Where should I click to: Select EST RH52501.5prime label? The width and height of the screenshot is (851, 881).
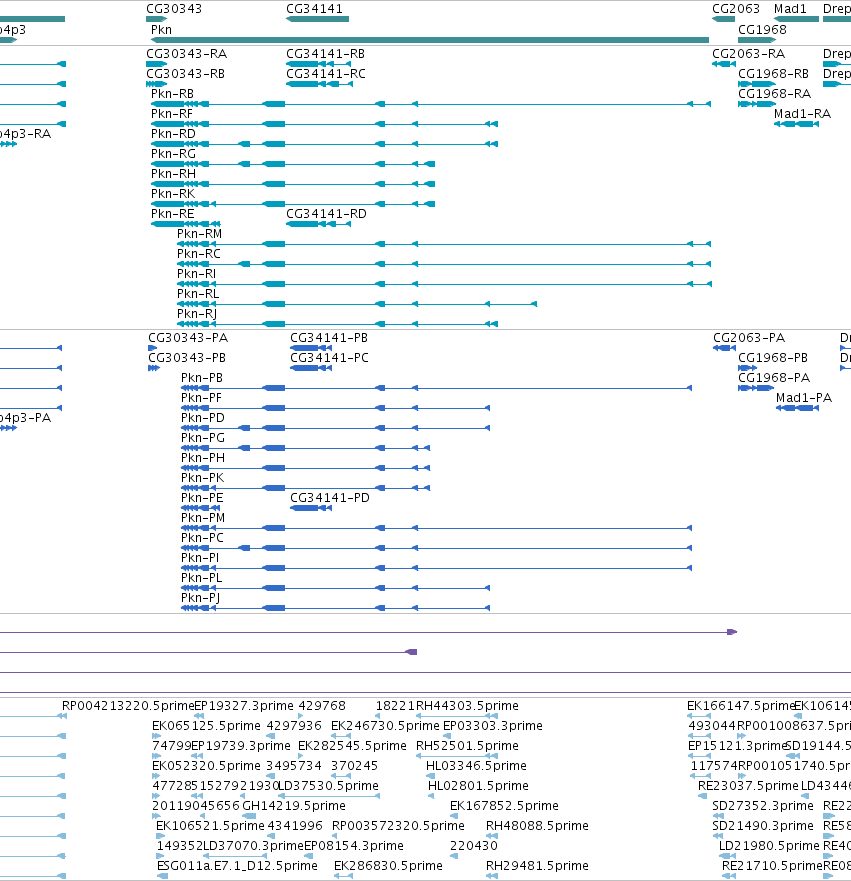(467, 746)
